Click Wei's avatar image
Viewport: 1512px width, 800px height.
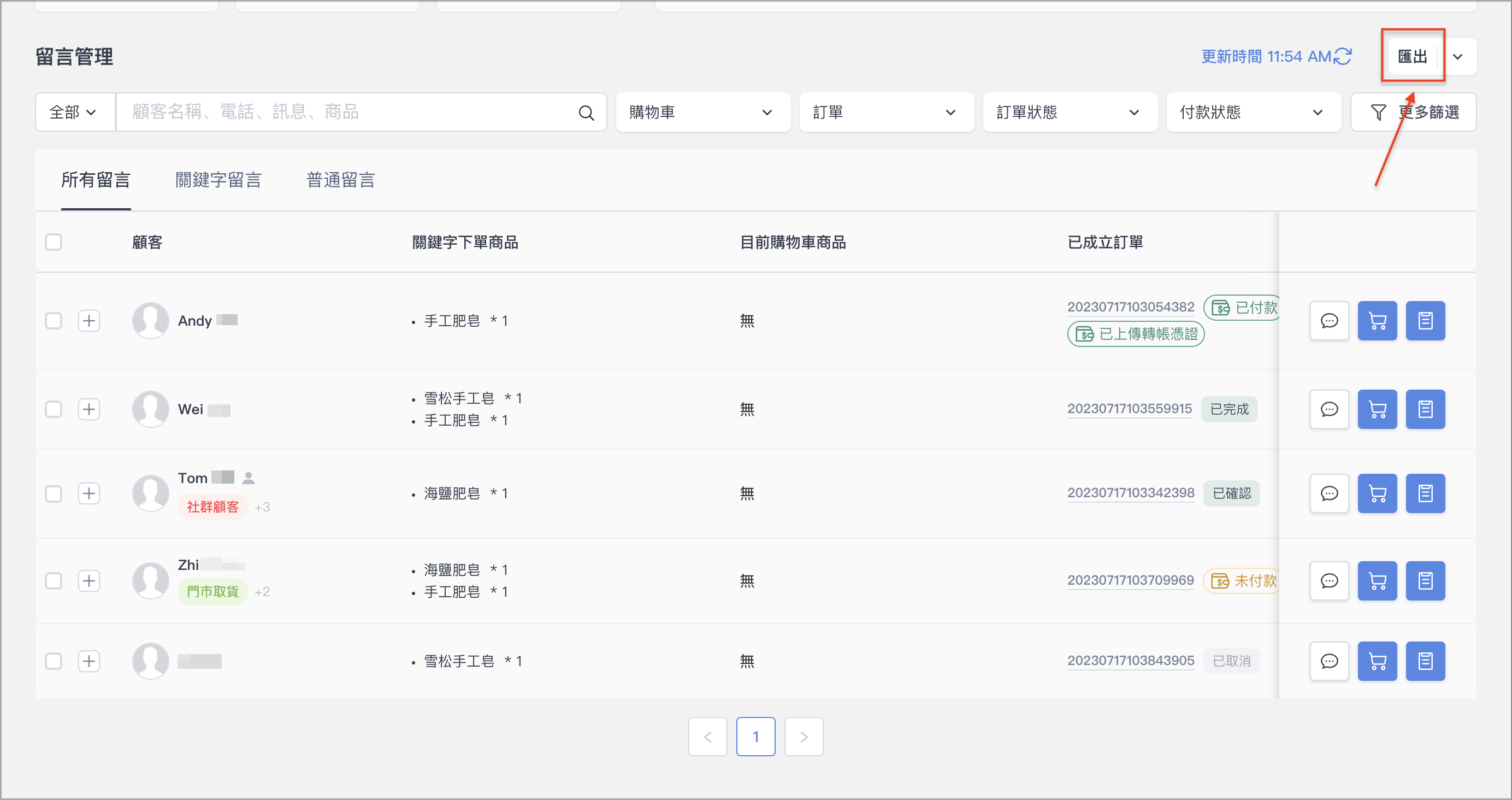pyautogui.click(x=150, y=409)
